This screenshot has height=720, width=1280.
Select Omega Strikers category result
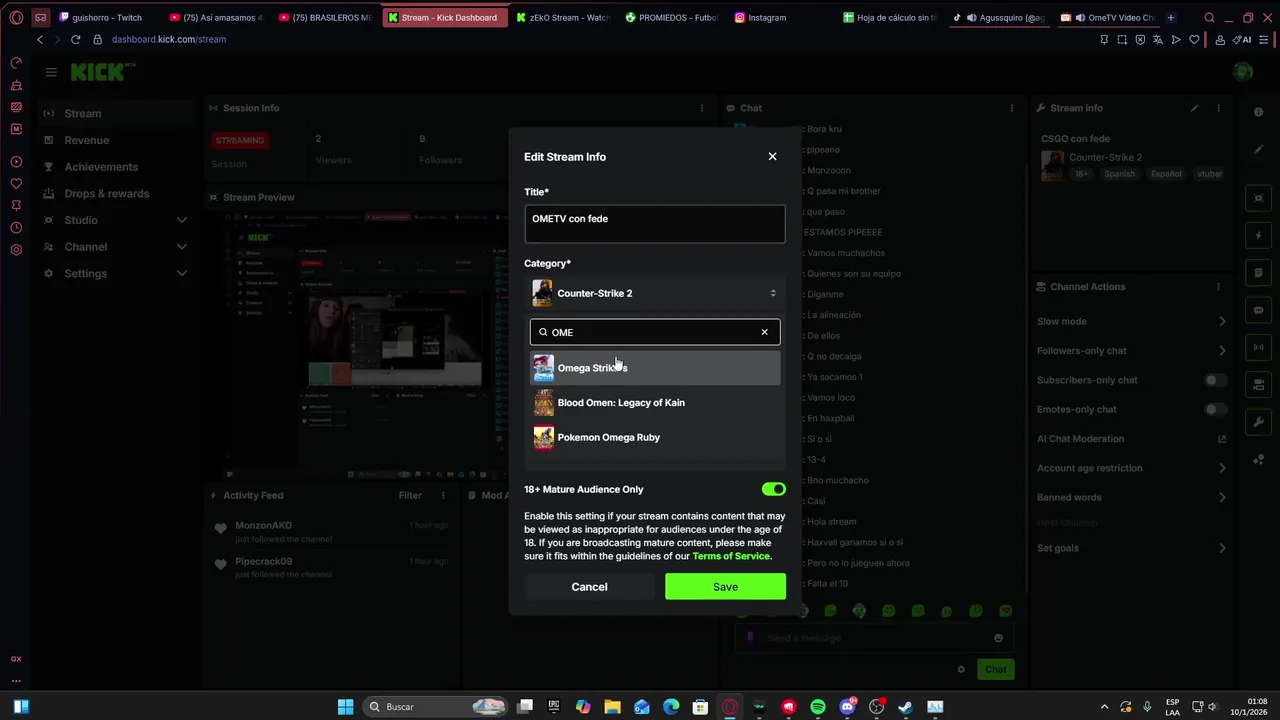[655, 368]
